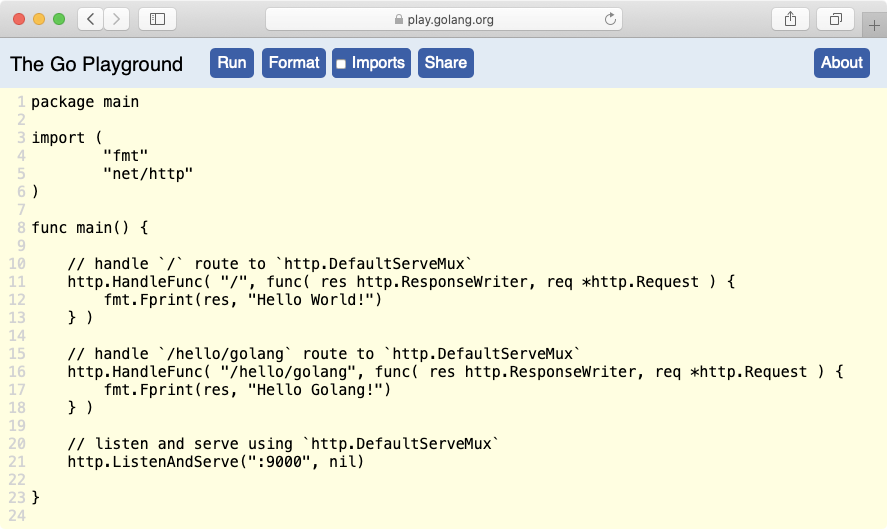The width and height of the screenshot is (887, 529).
Task: Open the About page
Action: pyautogui.click(x=841, y=62)
